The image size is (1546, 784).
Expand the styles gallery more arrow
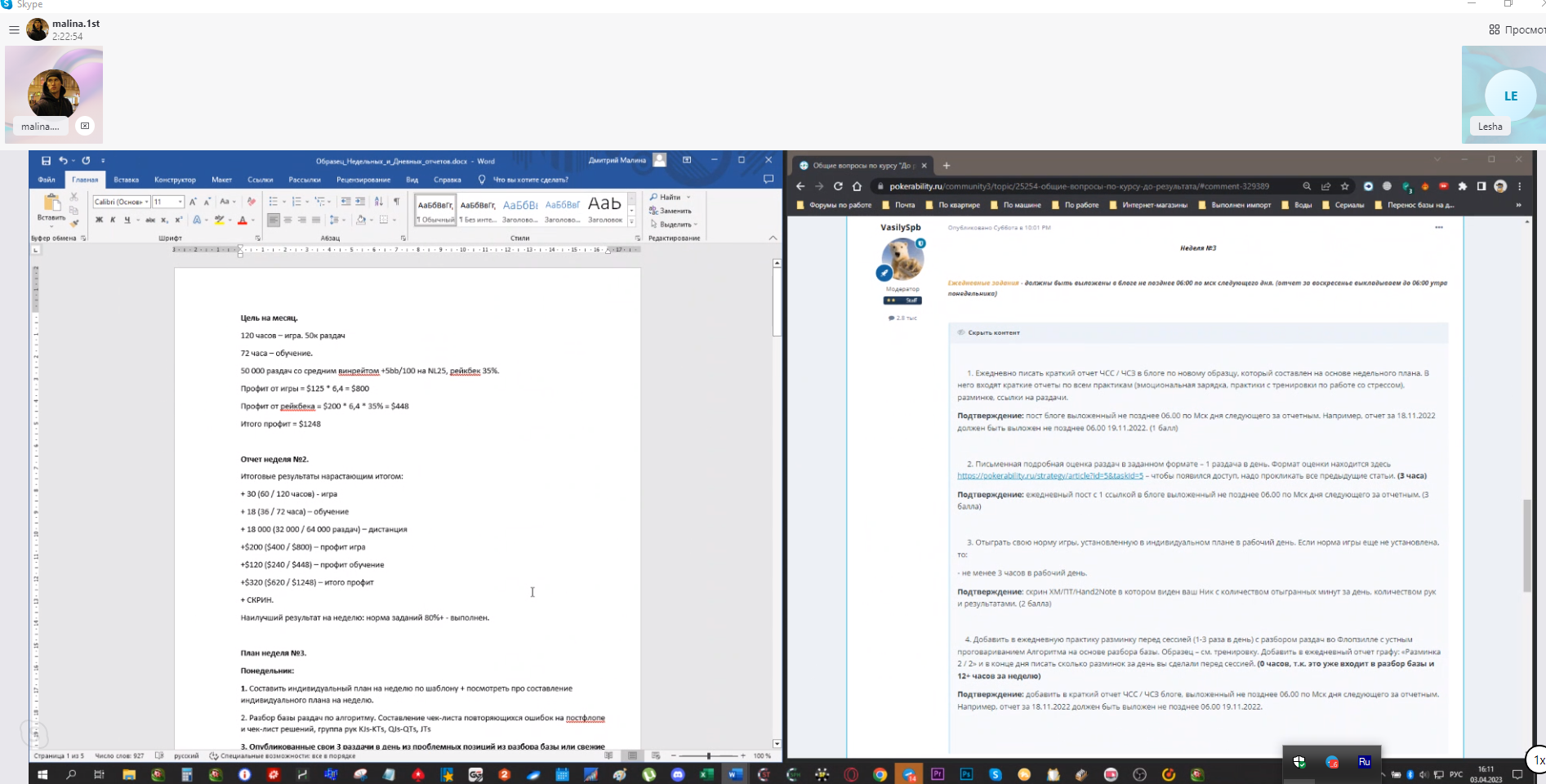pyautogui.click(x=631, y=221)
